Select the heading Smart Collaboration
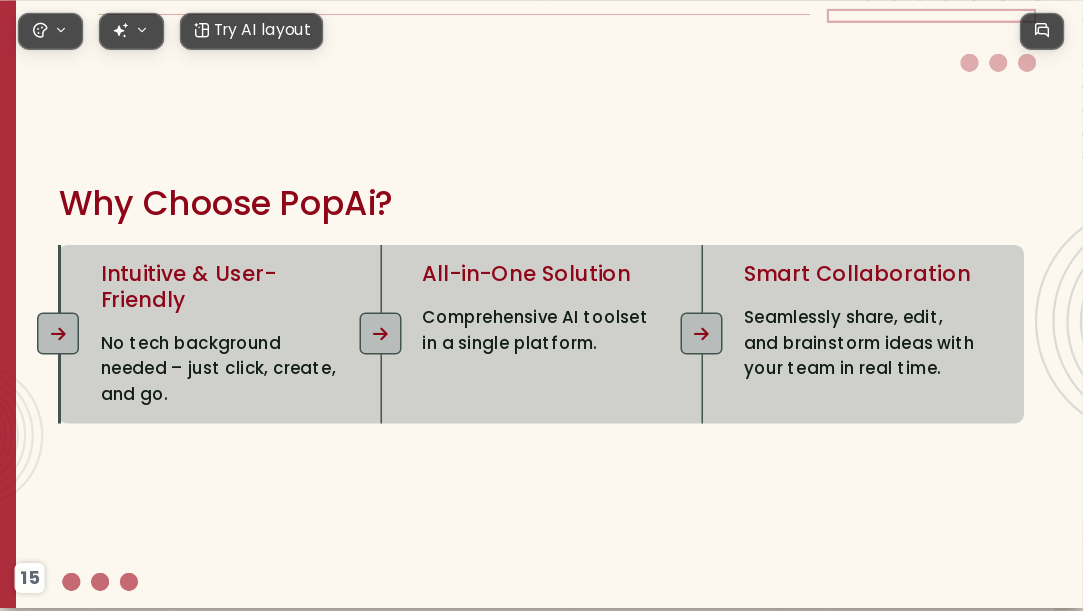The height and width of the screenshot is (611, 1083). click(857, 274)
